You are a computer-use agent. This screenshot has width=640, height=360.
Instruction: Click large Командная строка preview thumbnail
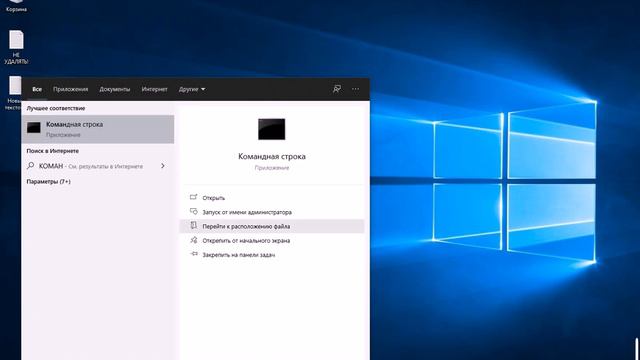pos(271,129)
